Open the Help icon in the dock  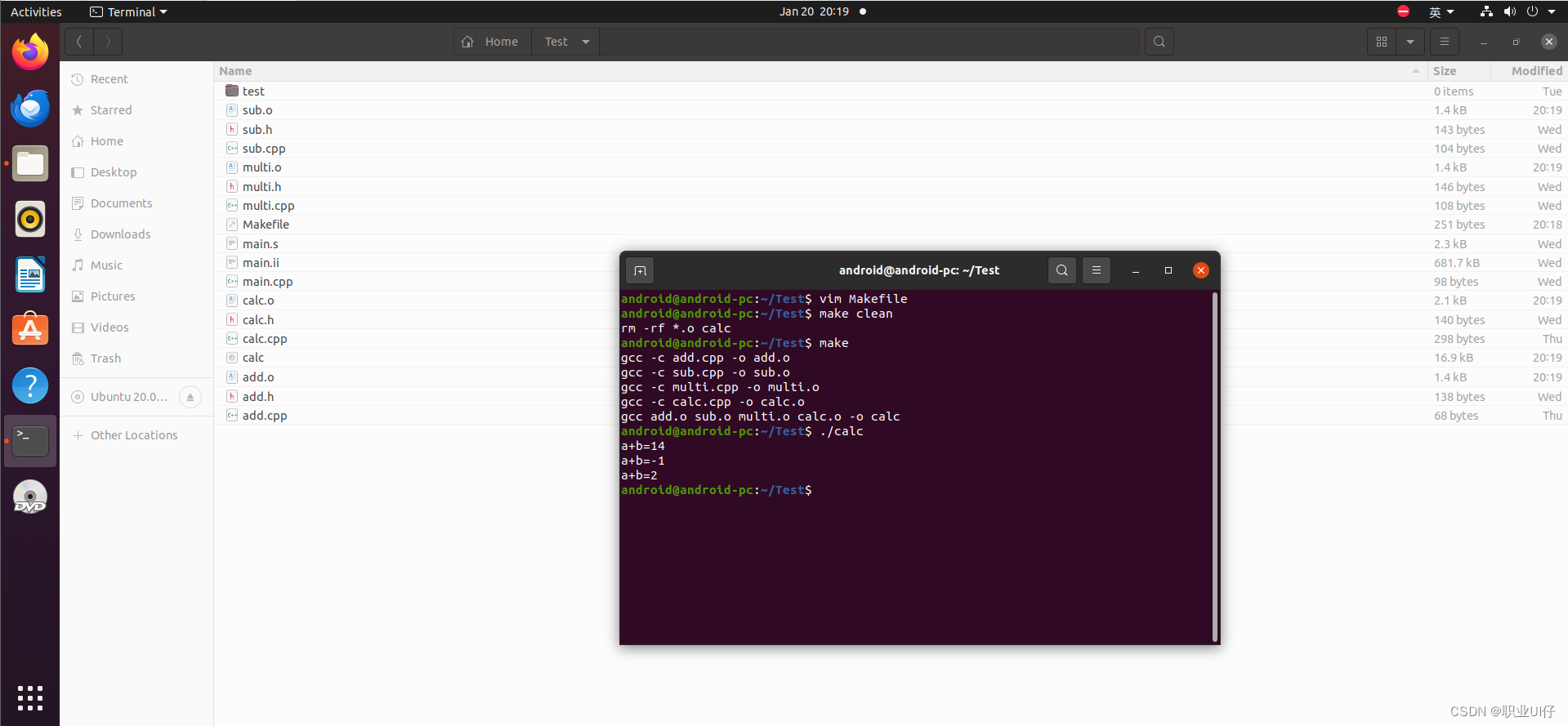30,385
